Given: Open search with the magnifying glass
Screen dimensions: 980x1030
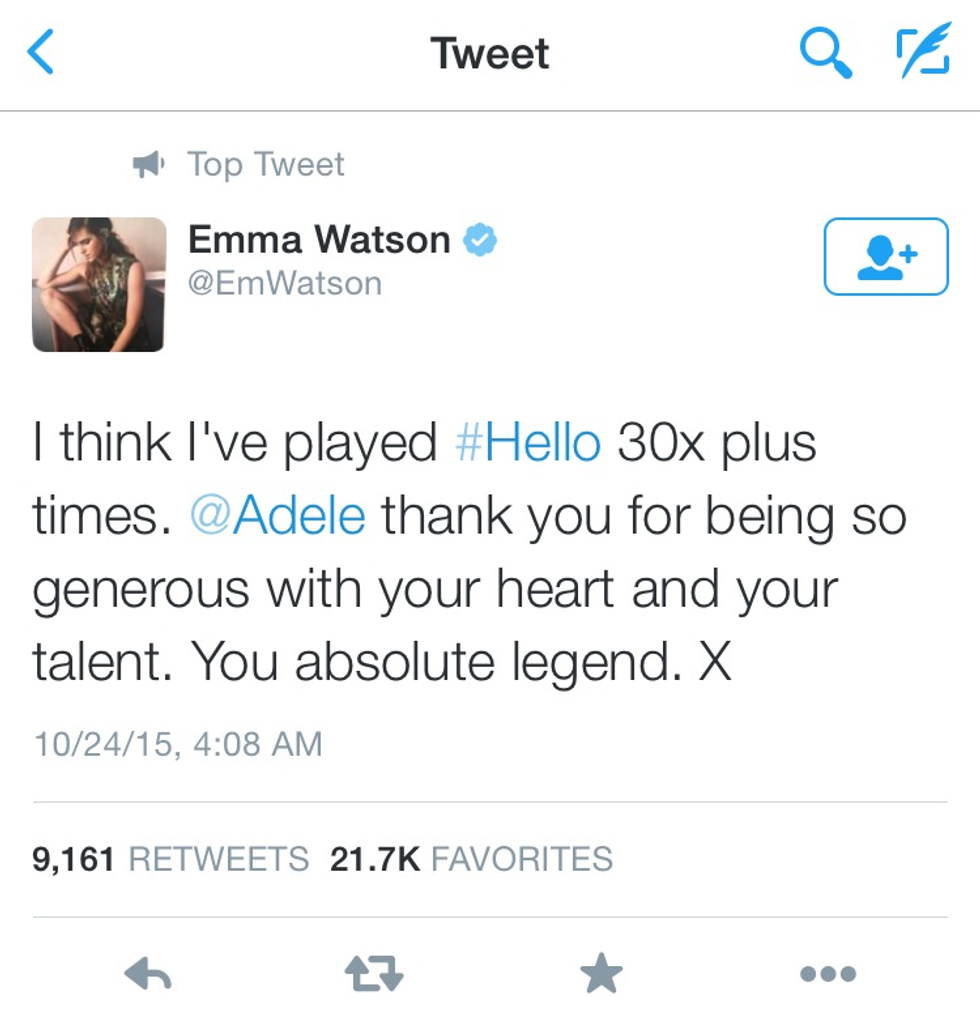Looking at the screenshot, I should pos(826,53).
